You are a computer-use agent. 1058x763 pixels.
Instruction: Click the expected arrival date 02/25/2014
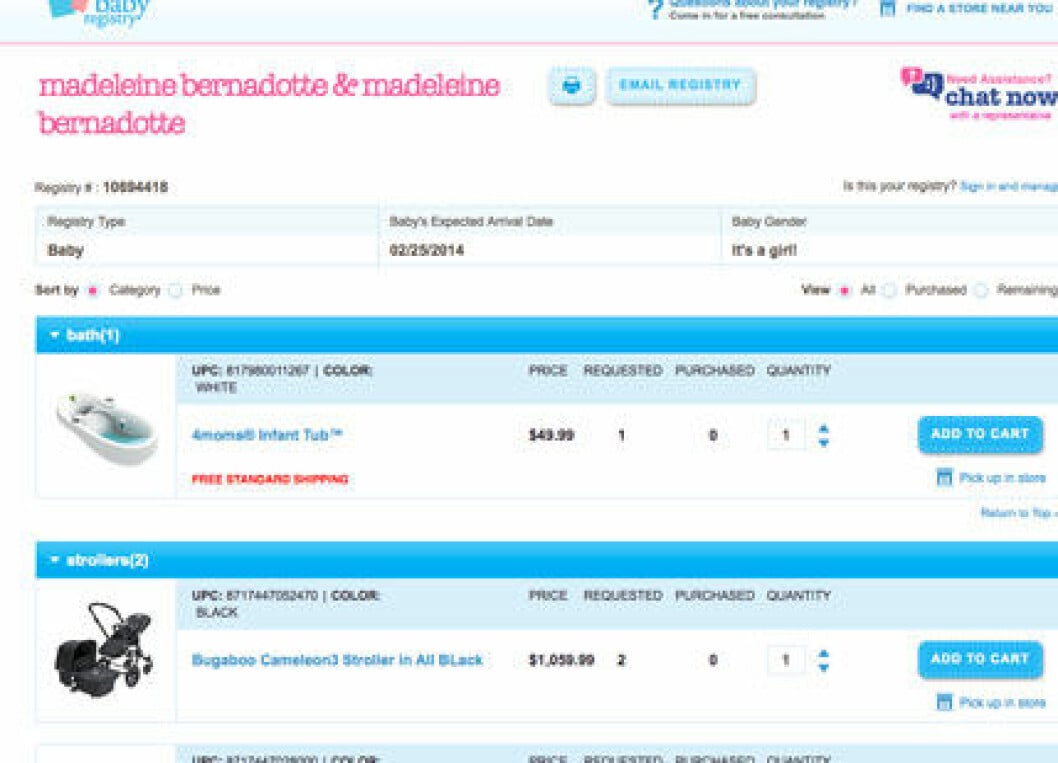[426, 250]
